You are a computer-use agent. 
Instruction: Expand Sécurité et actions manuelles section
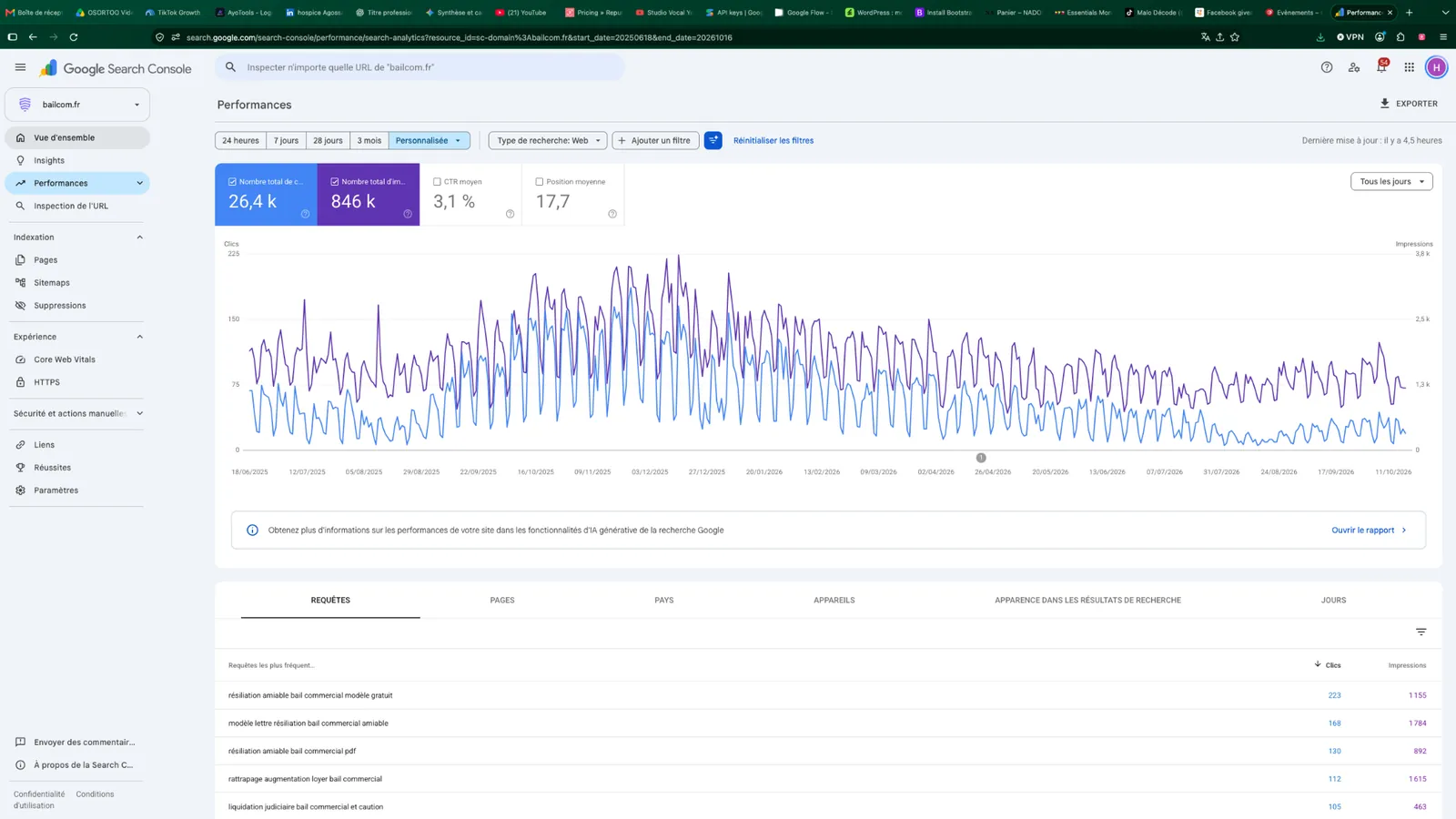click(139, 413)
